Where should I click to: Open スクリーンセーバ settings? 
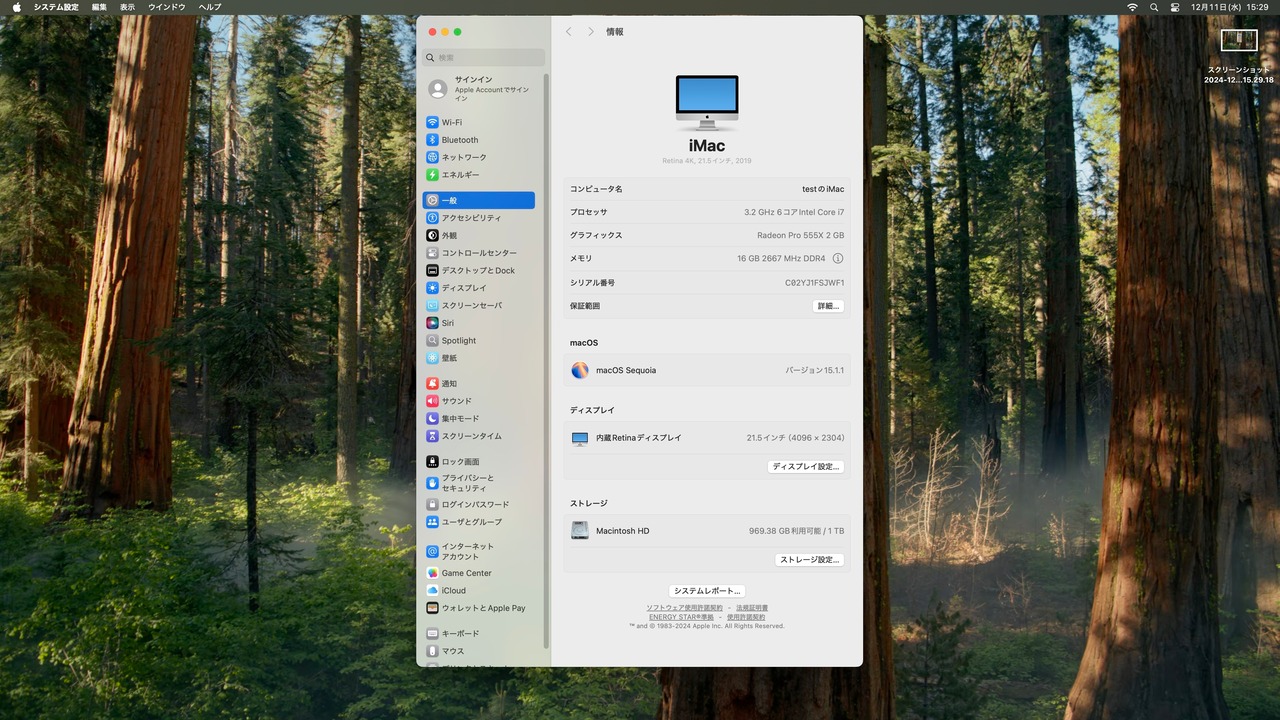479,305
